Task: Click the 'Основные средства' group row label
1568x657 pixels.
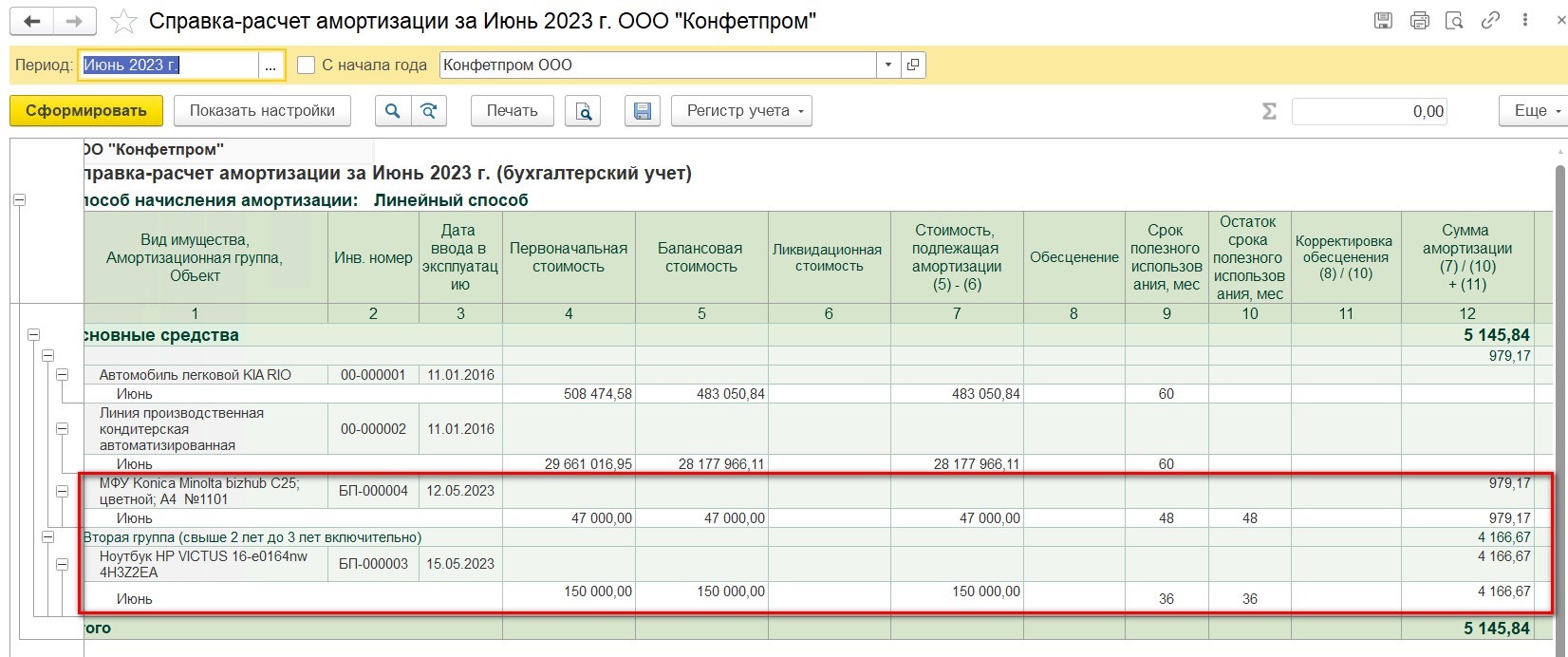Action: point(161,334)
